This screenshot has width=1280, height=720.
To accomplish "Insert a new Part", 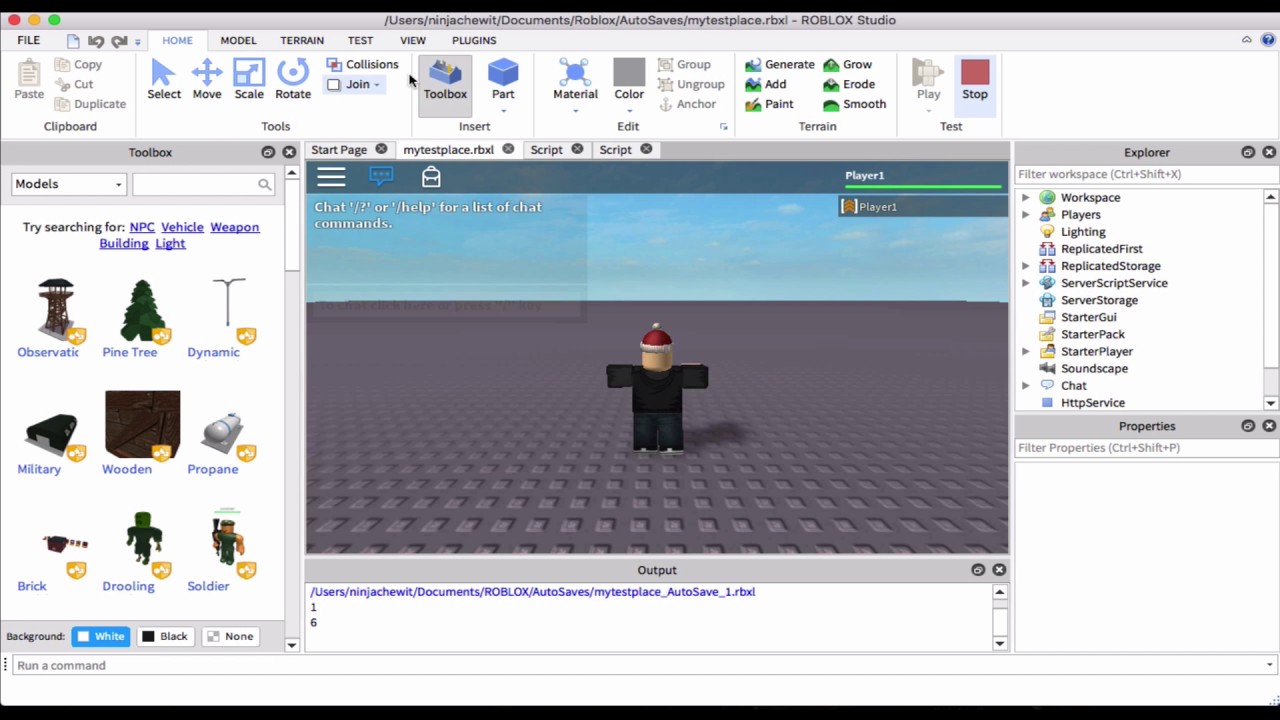I will pyautogui.click(x=503, y=80).
